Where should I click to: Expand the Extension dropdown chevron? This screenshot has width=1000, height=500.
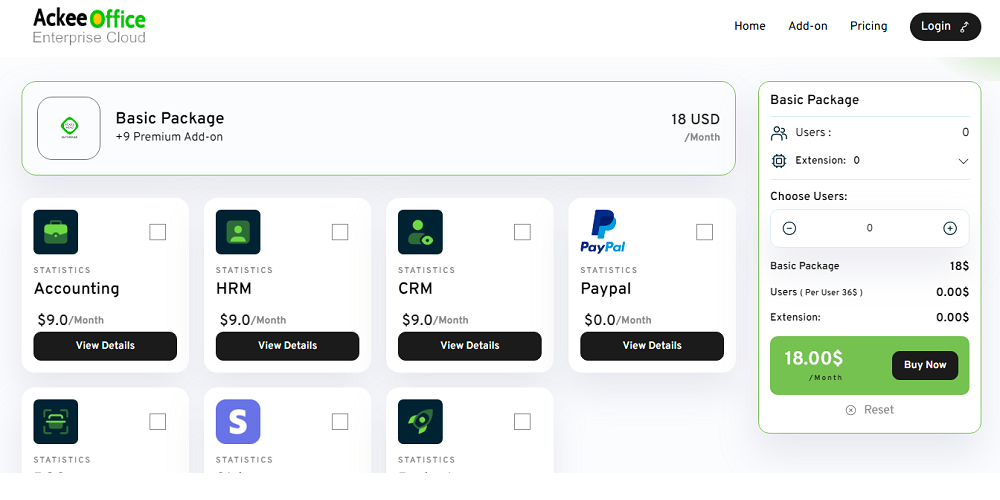pos(963,161)
